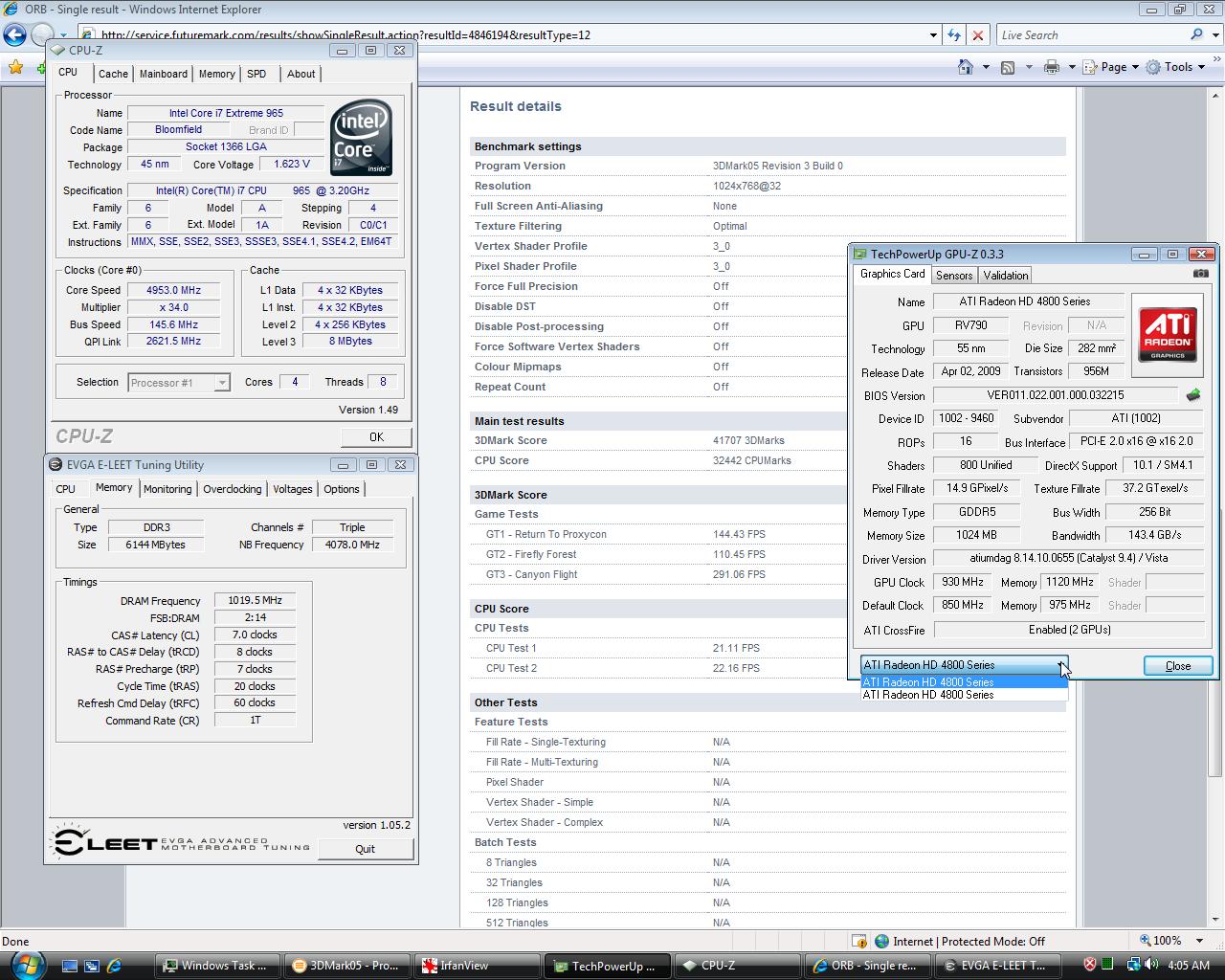Open the Live Search provider dropdown arrow
Viewport: 1225px width, 980px height.
[x=1214, y=35]
